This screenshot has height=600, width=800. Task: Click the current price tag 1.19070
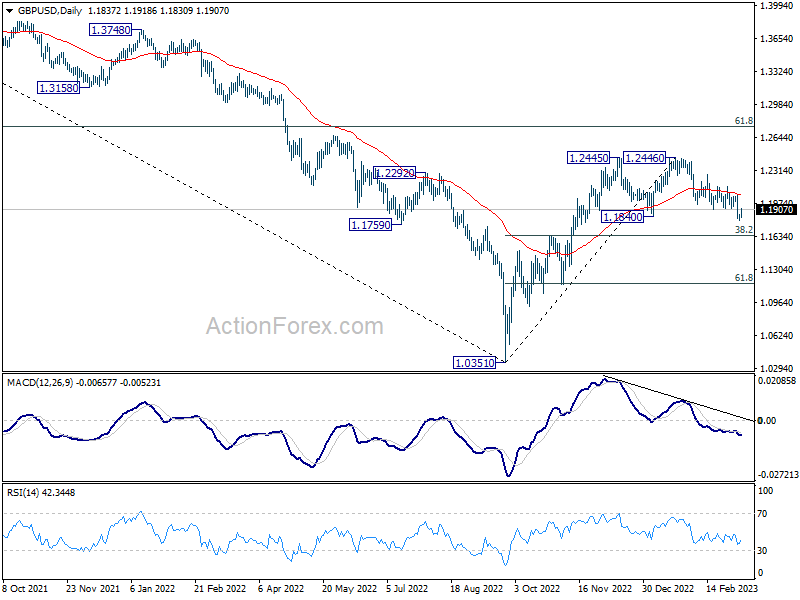776,210
